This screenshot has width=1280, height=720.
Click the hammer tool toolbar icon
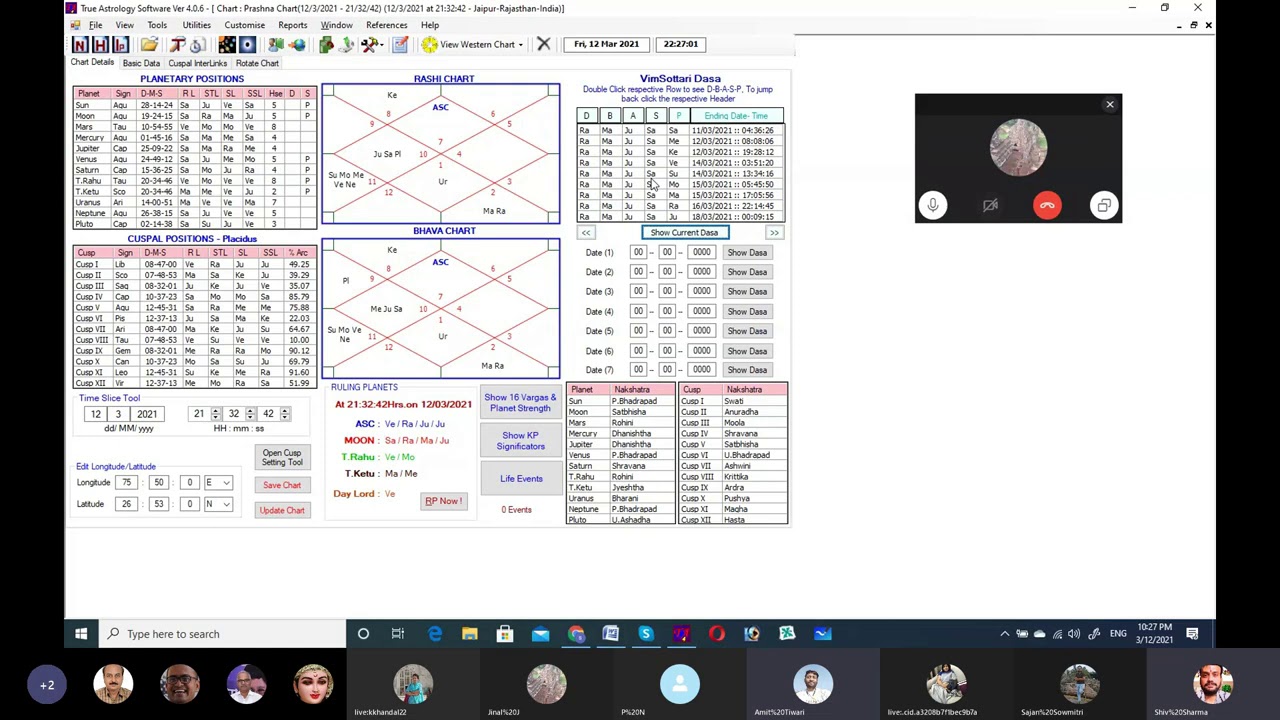point(177,44)
